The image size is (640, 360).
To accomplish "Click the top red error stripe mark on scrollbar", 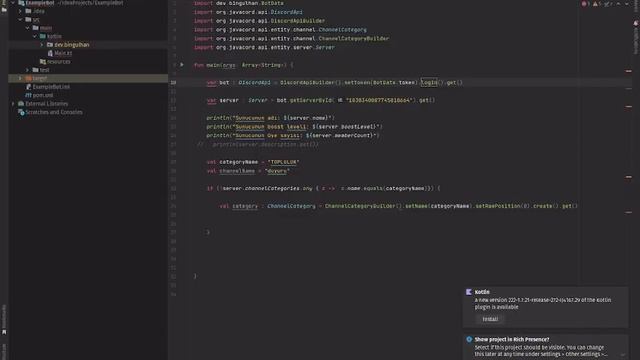I will tap(629, 71).
